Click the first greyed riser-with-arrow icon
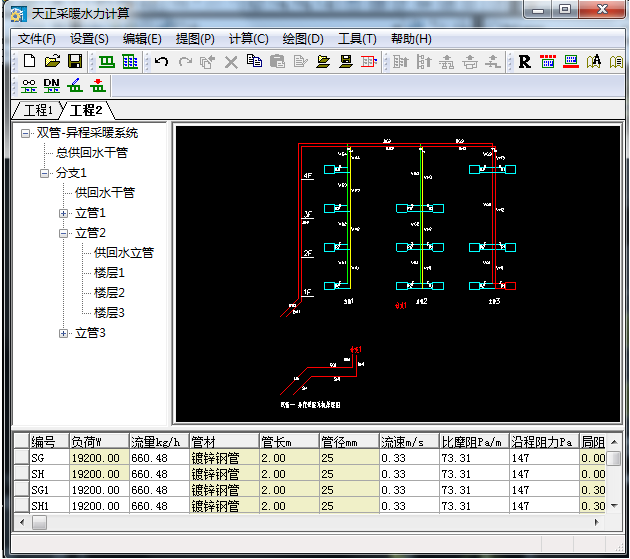Screen dimensions: 630x559 click(x=401, y=61)
